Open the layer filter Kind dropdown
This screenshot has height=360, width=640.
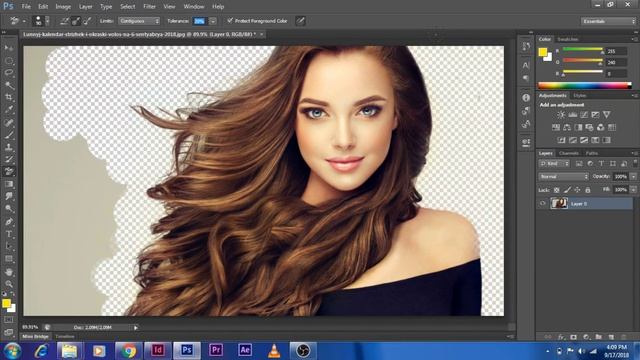pyautogui.click(x=554, y=163)
